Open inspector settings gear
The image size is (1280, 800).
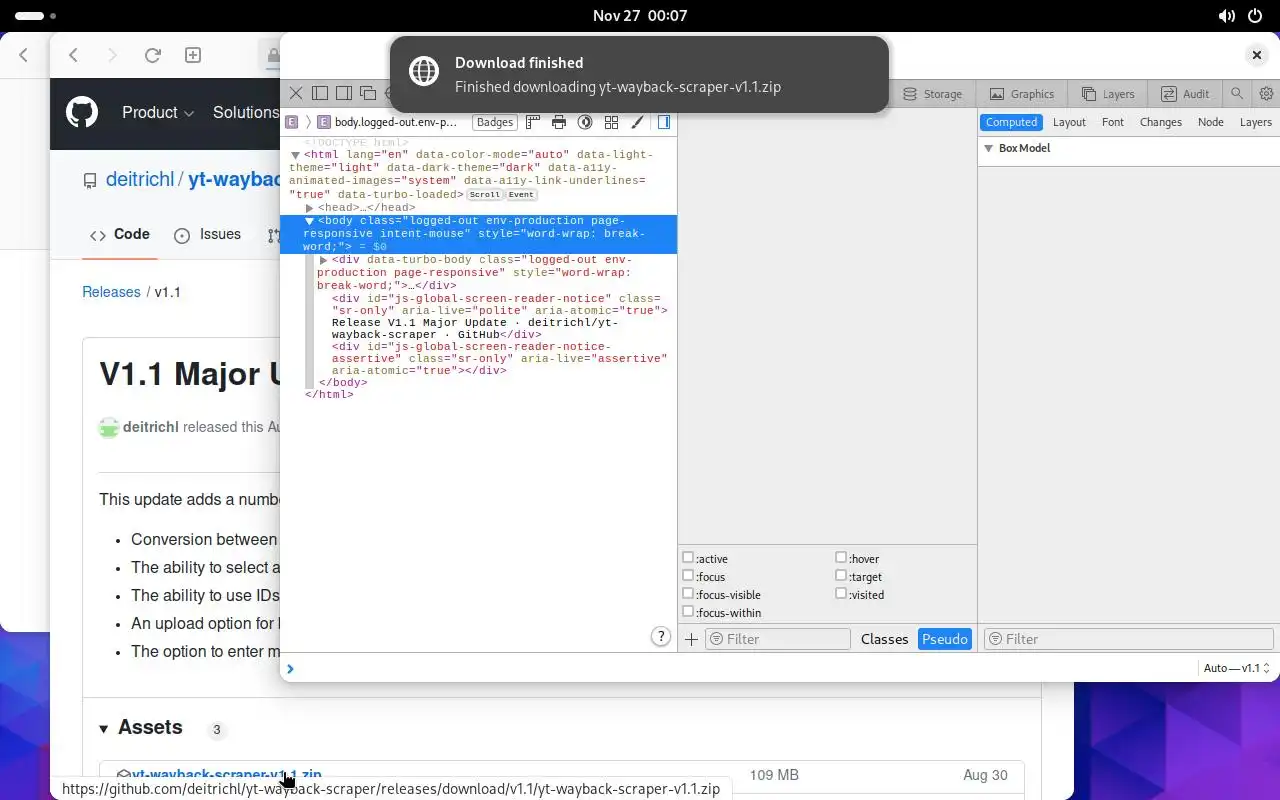tap(1266, 93)
